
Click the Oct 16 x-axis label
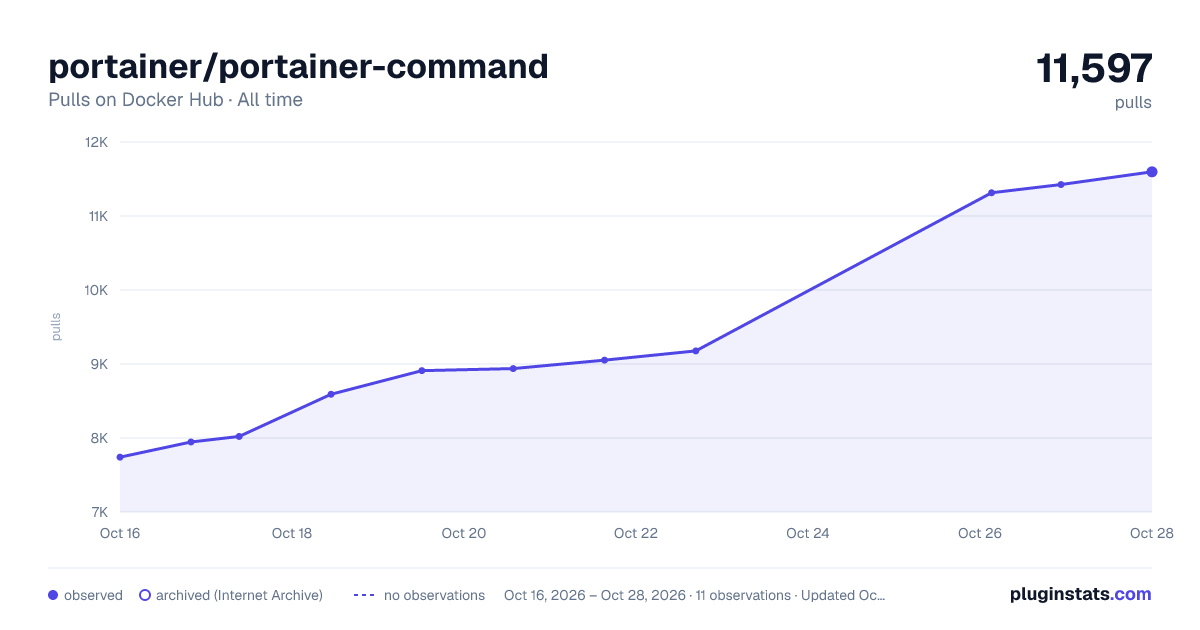(120, 533)
